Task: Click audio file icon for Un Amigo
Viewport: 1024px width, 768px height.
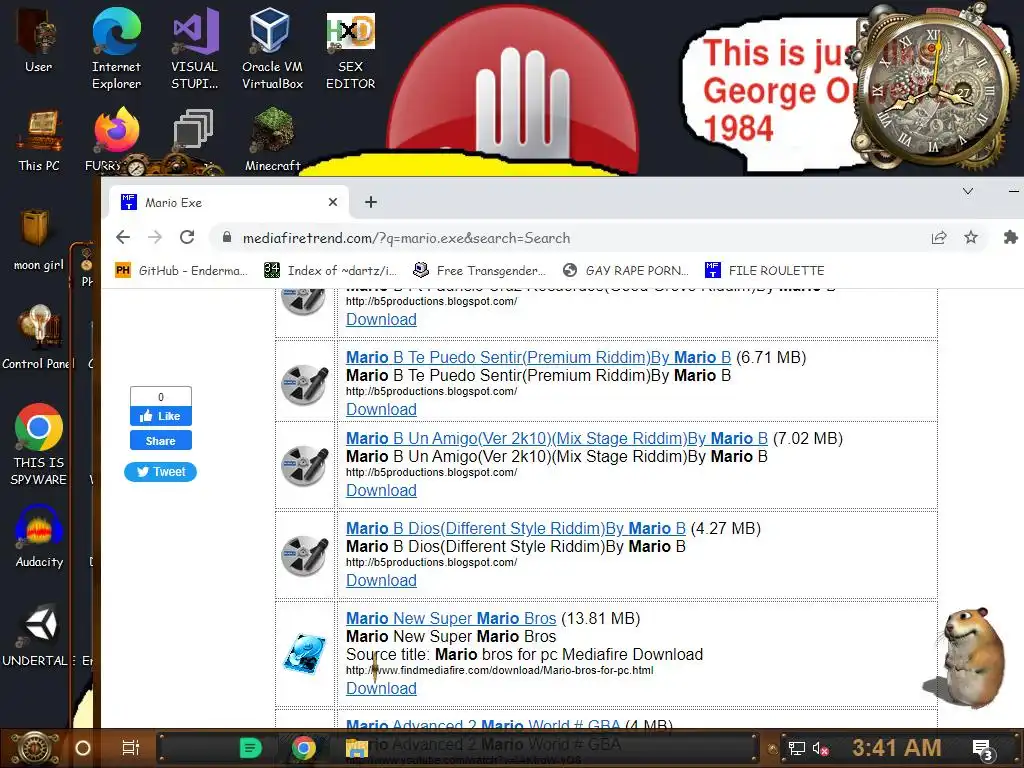Action: pyautogui.click(x=304, y=466)
